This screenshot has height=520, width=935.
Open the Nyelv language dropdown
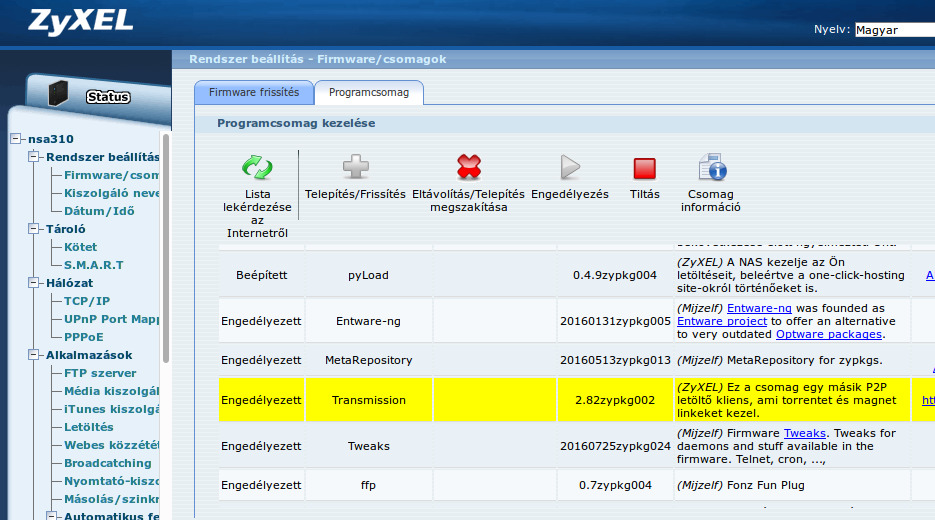click(894, 30)
